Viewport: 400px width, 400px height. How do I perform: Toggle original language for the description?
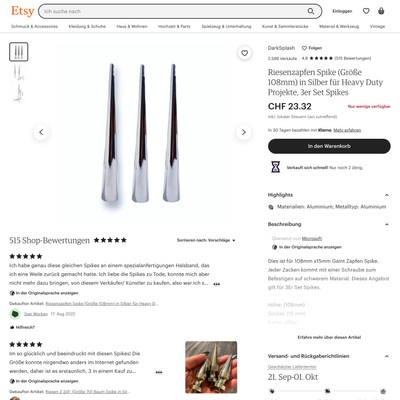coord(307,247)
